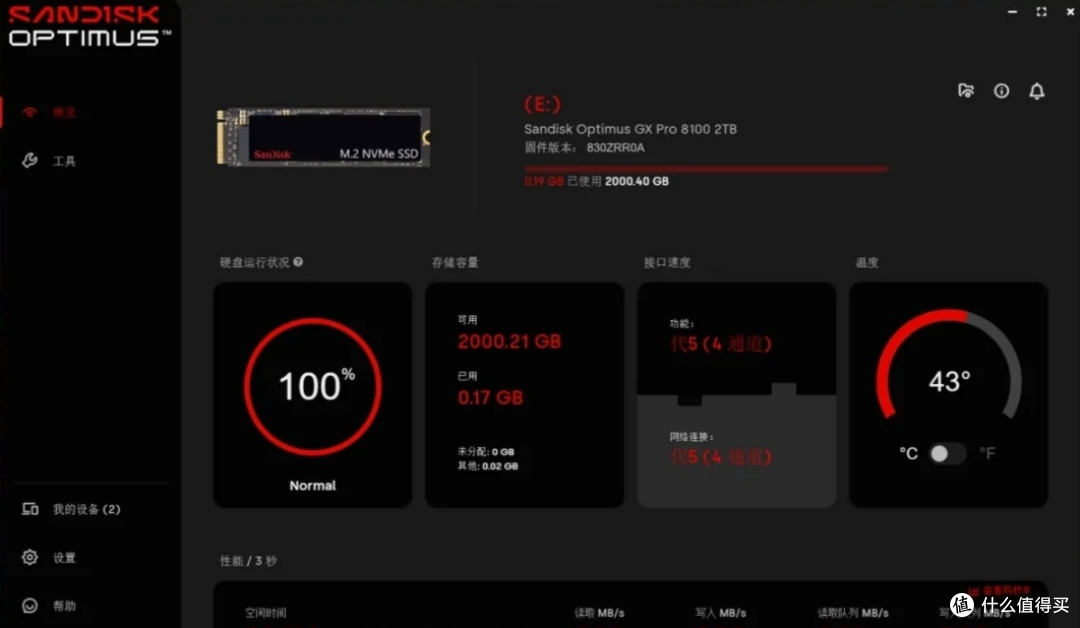Viewport: 1080px width, 628px height.
Task: Click the 性能 / 3 秒 heading
Action: click(x=248, y=561)
